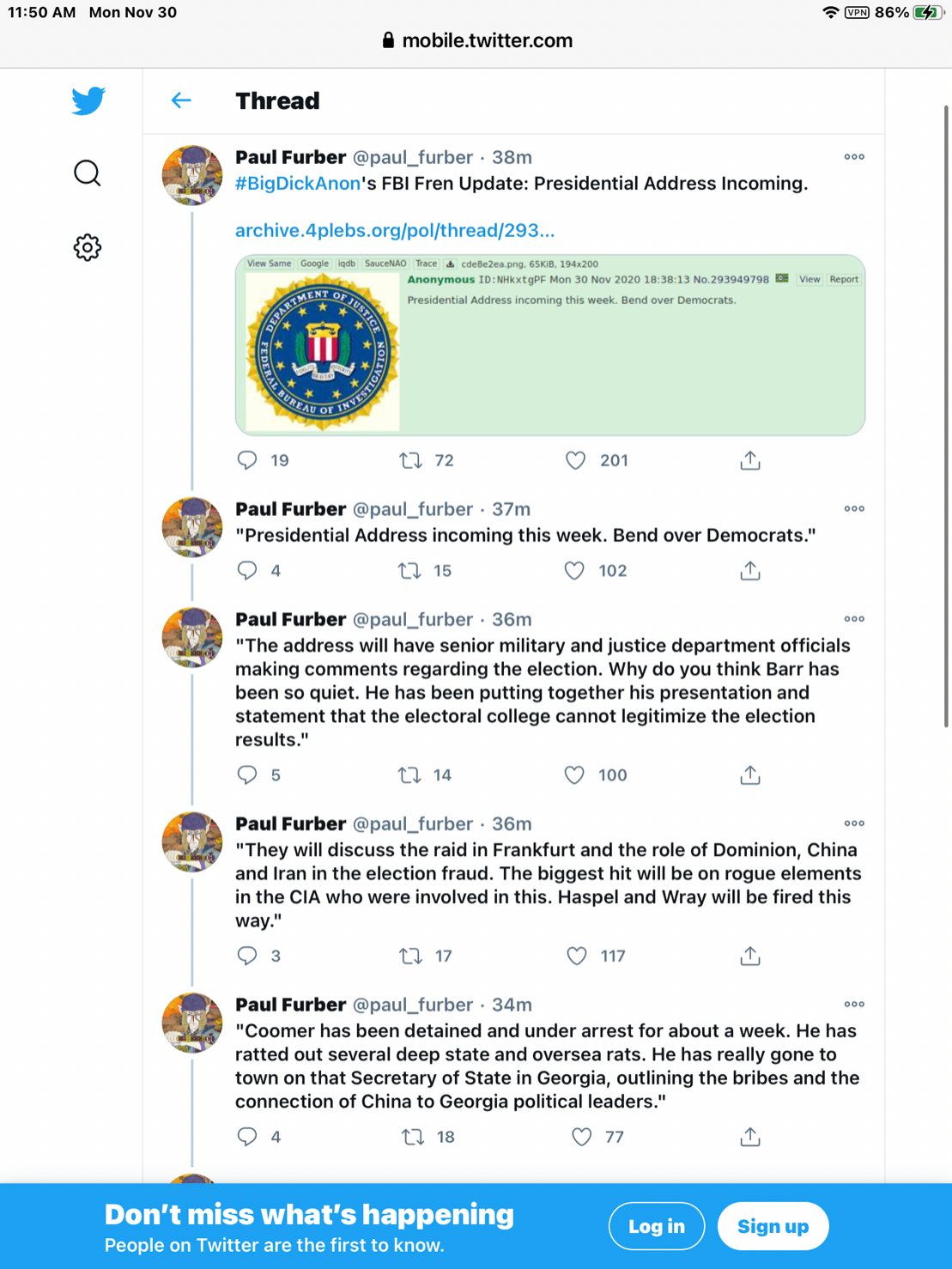Image resolution: width=952 pixels, height=1269 pixels.
Task: Like the Frankfurt raid tweet
Action: pyautogui.click(x=577, y=956)
